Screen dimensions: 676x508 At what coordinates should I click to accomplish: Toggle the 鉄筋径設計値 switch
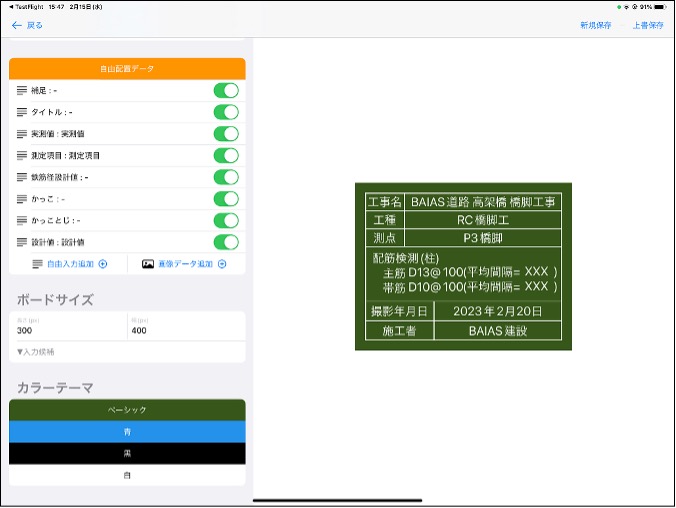[226, 177]
